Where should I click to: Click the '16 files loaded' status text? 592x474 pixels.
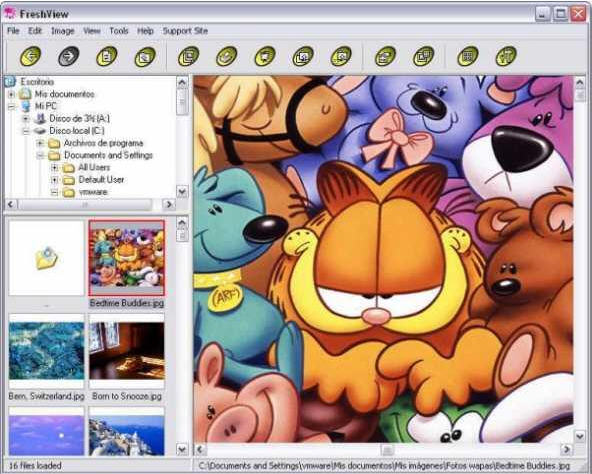click(35, 466)
